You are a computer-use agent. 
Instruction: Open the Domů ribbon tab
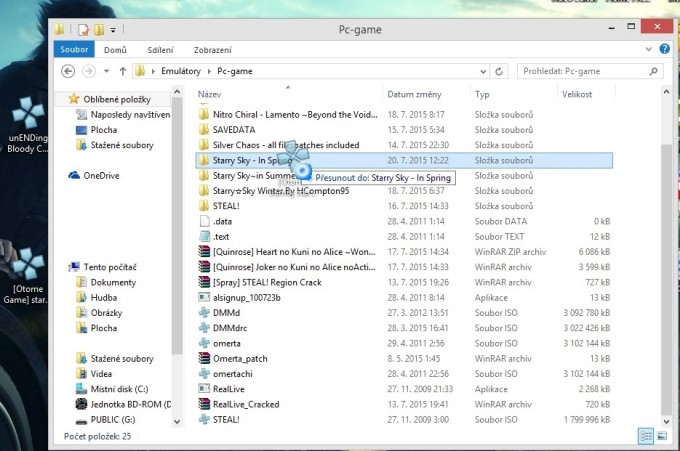tap(115, 50)
